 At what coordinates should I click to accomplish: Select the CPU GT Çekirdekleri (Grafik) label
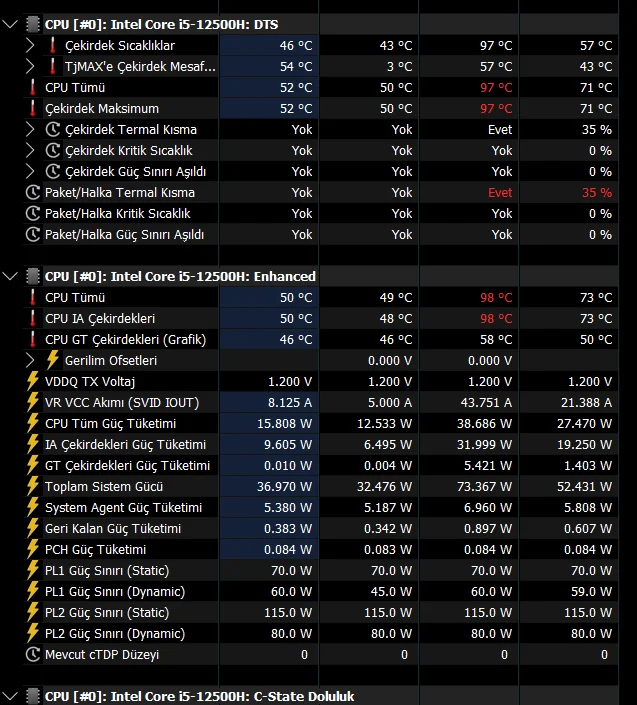pyautogui.click(x=125, y=340)
